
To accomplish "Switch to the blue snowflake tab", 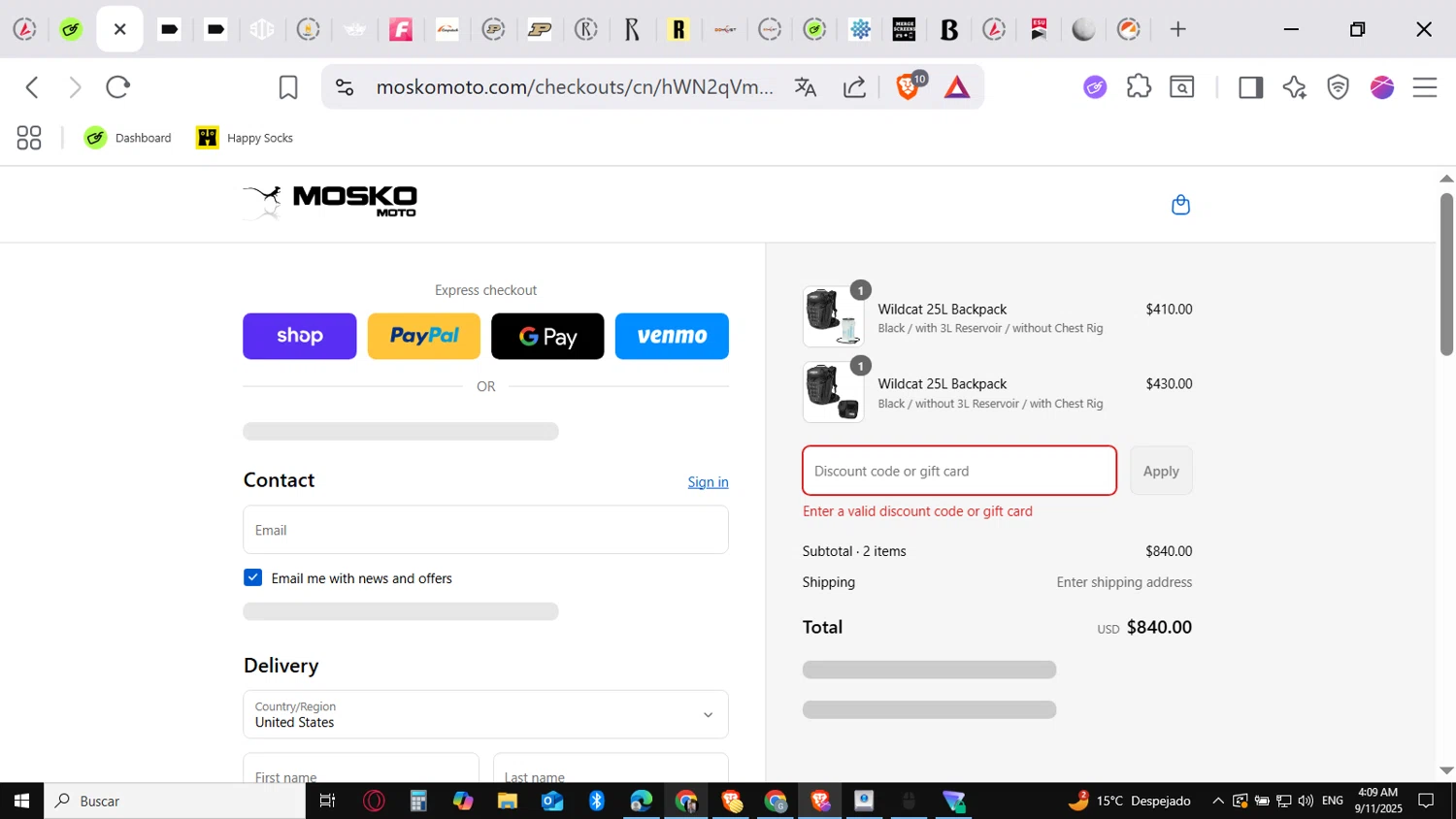I will (x=860, y=29).
